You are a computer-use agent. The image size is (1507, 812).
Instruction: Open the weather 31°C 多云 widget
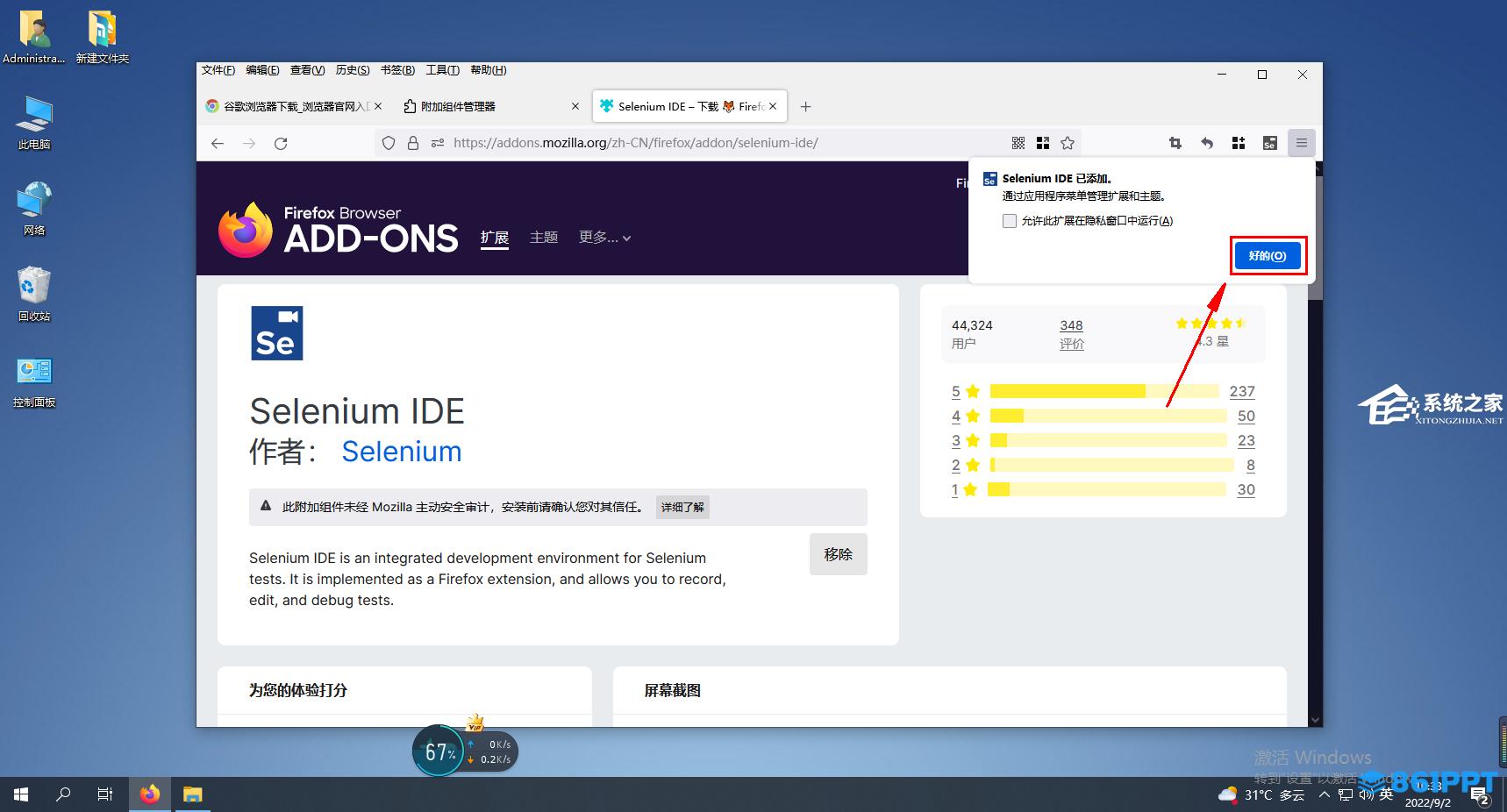1261,794
